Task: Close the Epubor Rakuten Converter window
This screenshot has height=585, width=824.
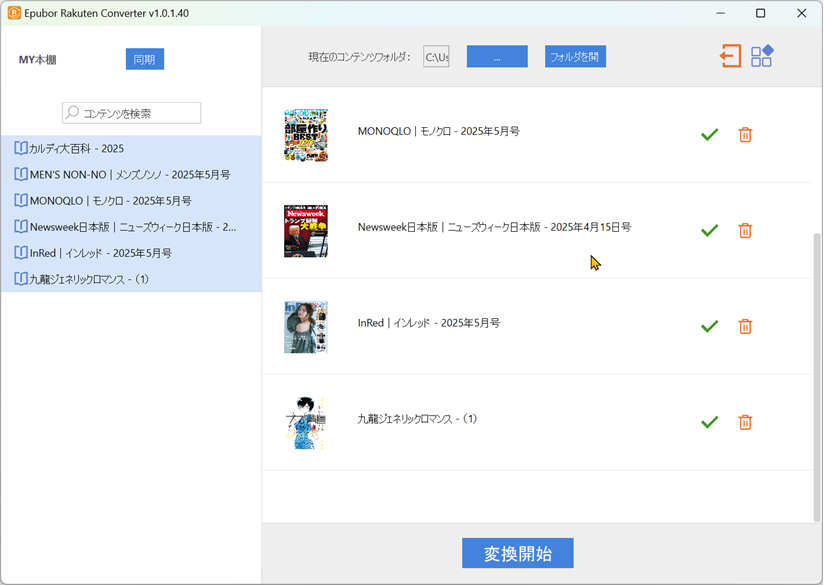Action: [x=801, y=13]
